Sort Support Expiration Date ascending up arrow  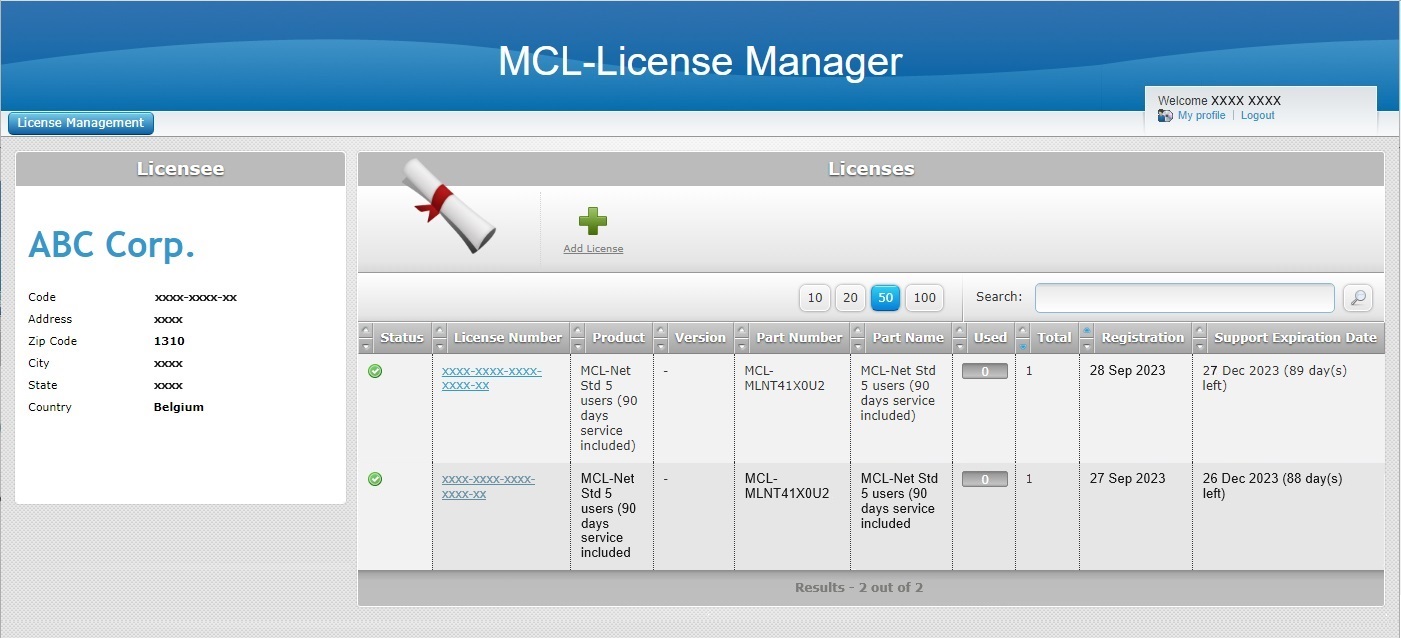[1200, 330]
